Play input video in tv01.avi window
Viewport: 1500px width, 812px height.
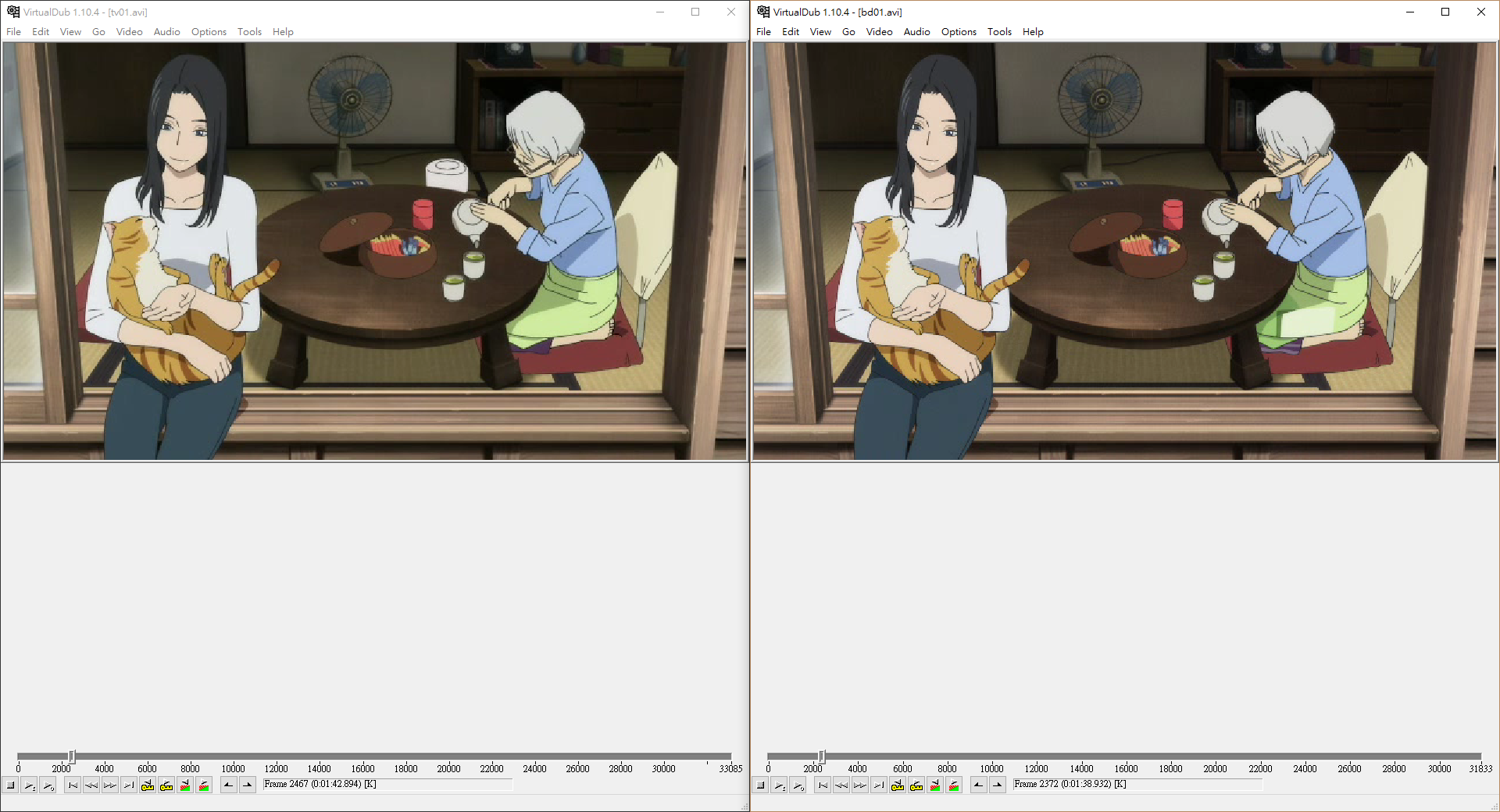(30, 785)
